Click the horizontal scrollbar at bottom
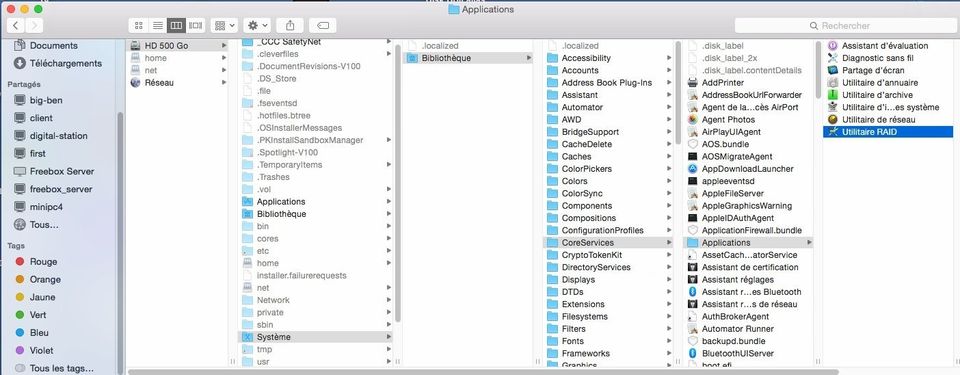 click(x=482, y=372)
